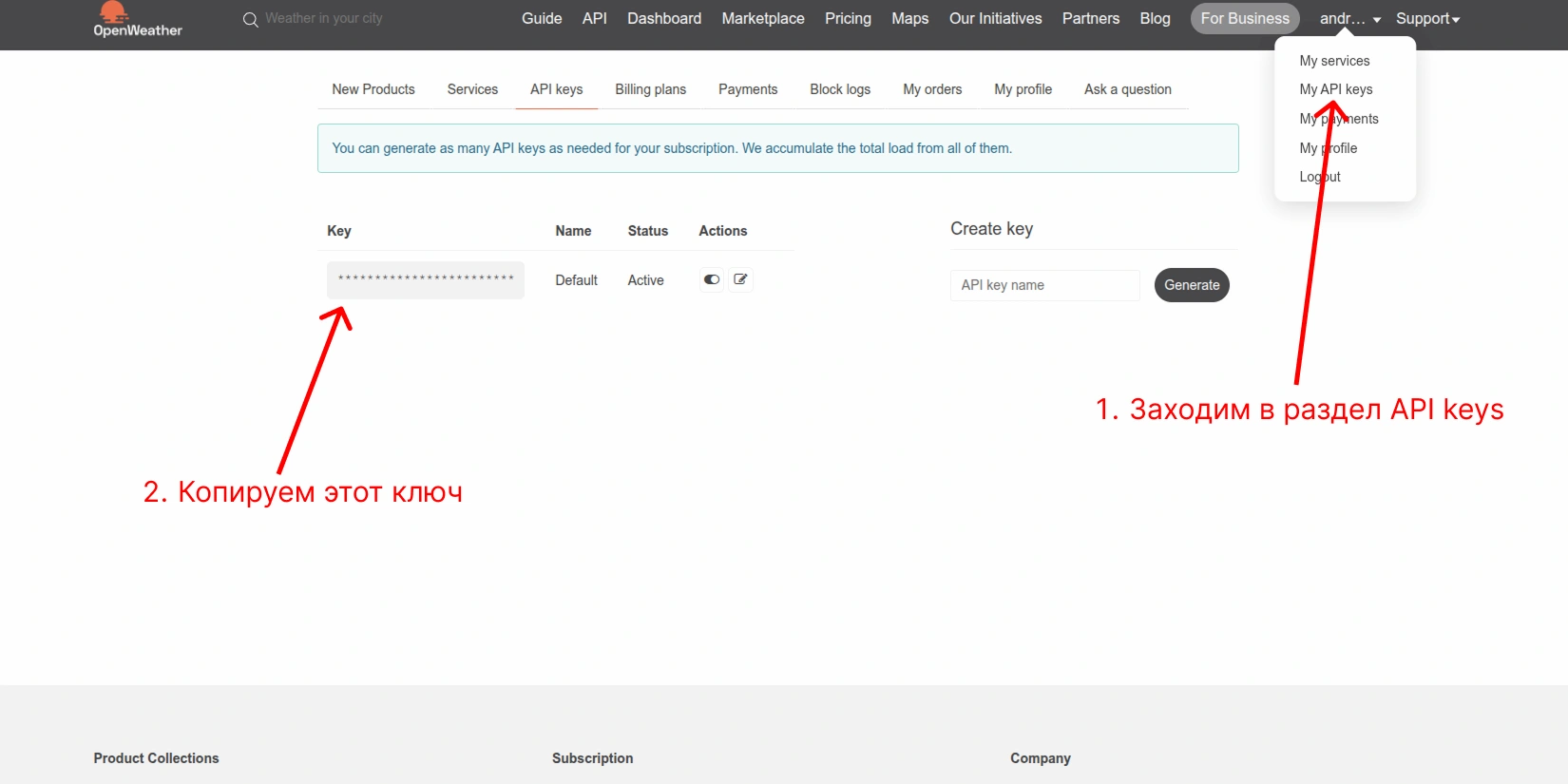Toggle the Default API key status switch

[711, 279]
